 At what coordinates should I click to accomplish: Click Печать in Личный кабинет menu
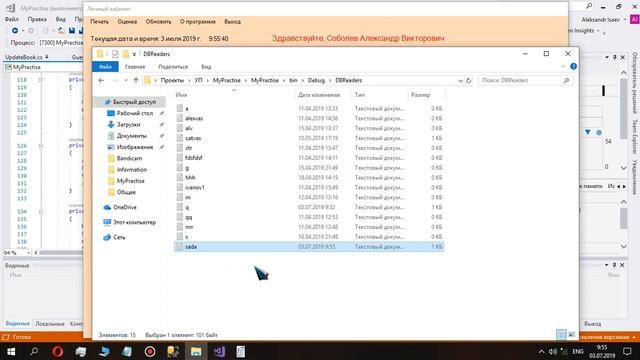(99, 22)
